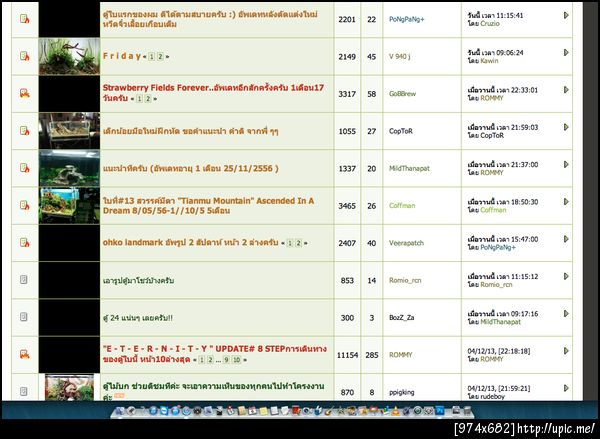Open author ppigking's profile
This screenshot has height=439, width=600.
click(401, 392)
